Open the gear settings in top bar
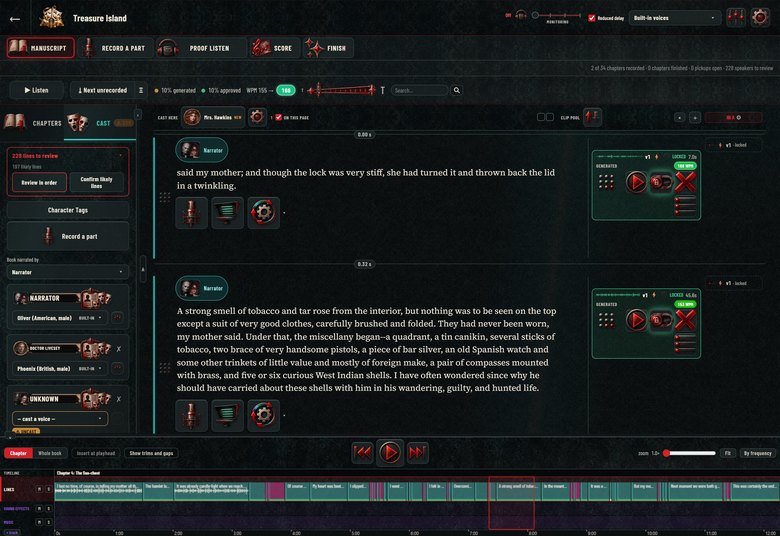 tap(760, 18)
